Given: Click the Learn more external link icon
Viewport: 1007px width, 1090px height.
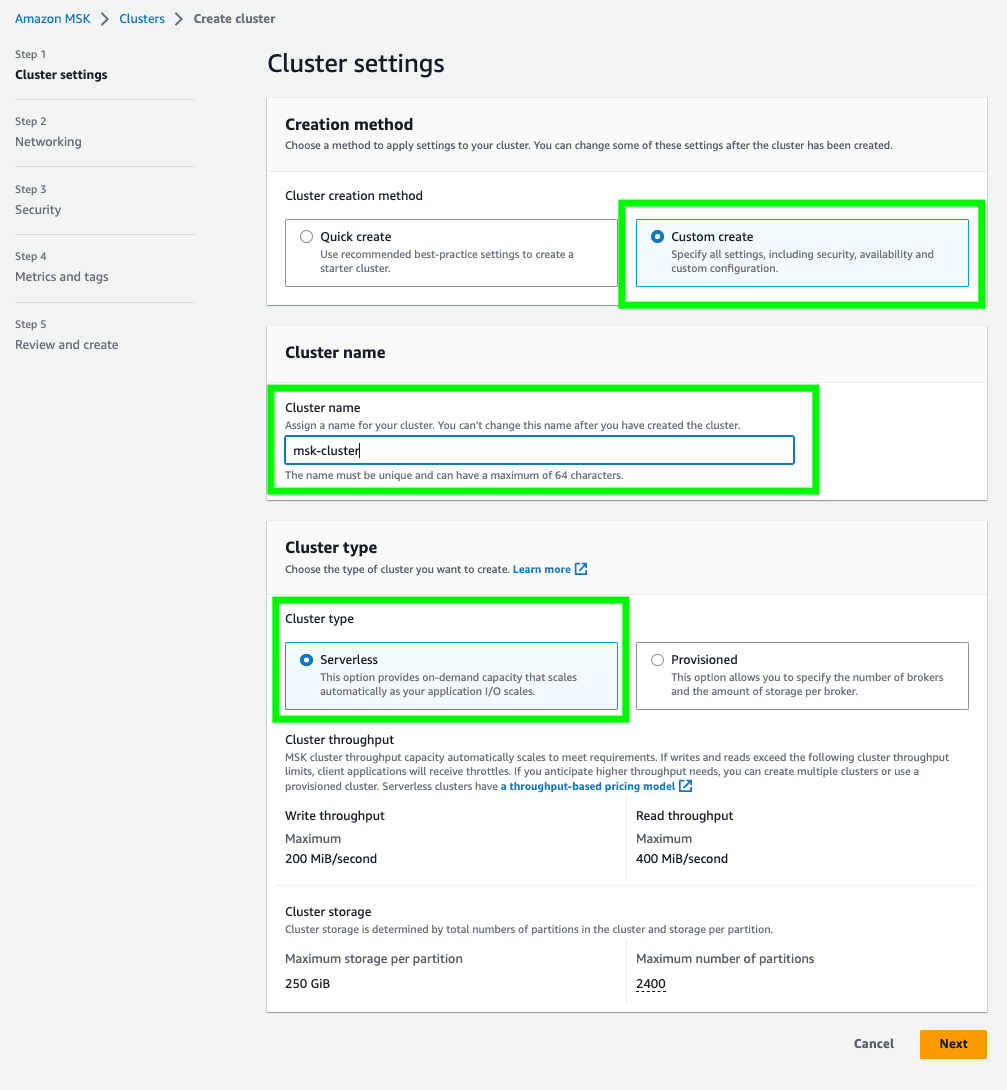Looking at the screenshot, I should click(581, 569).
